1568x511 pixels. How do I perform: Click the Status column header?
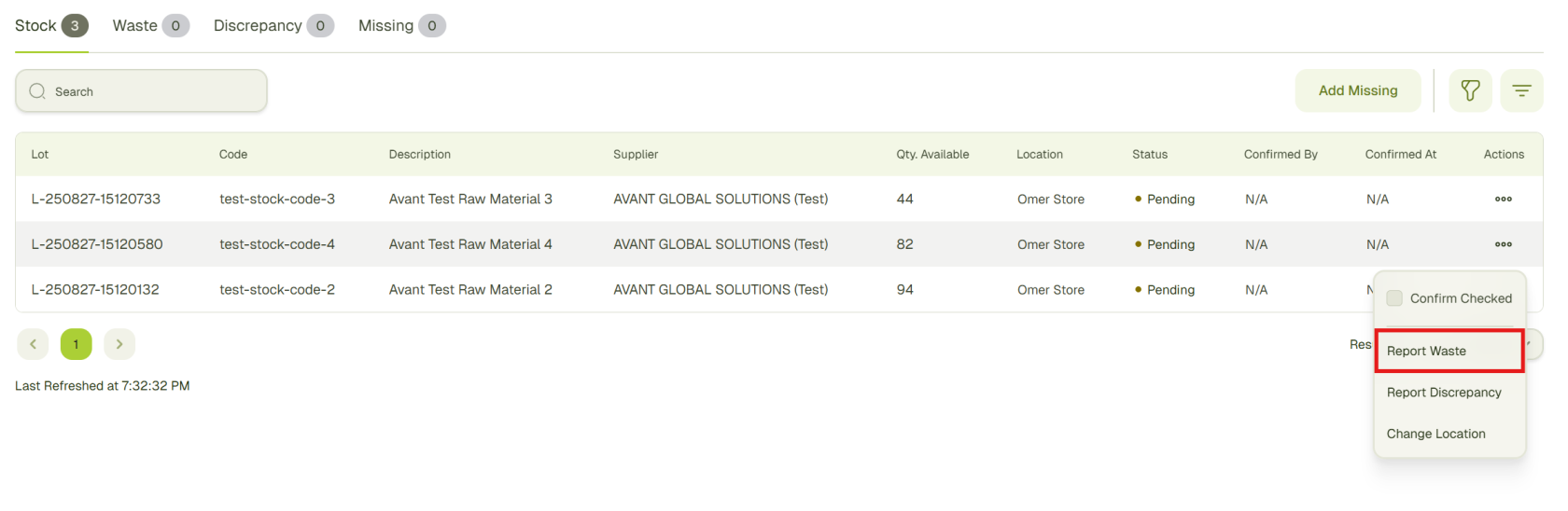point(1149,155)
